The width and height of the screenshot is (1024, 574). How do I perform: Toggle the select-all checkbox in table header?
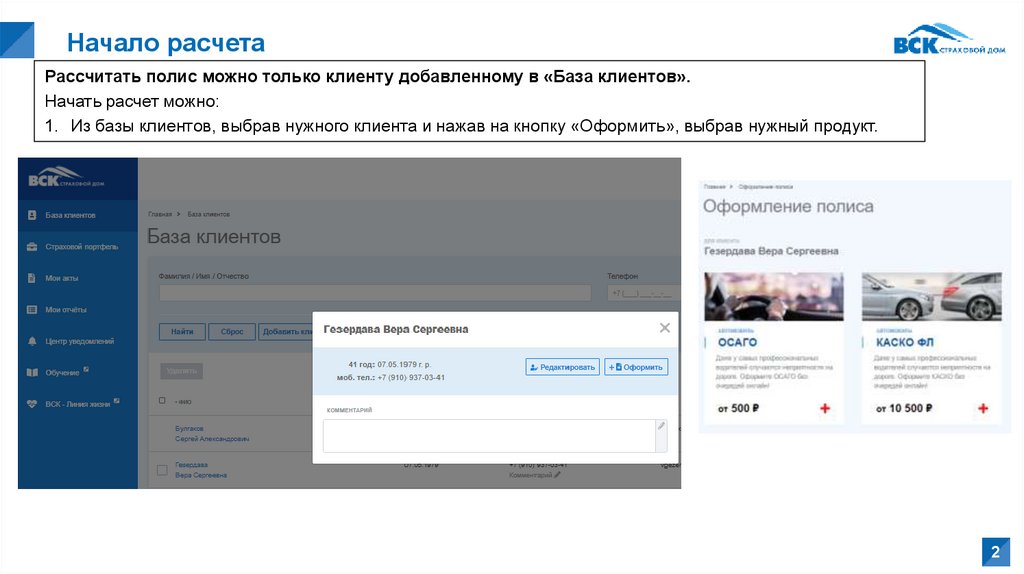click(162, 400)
